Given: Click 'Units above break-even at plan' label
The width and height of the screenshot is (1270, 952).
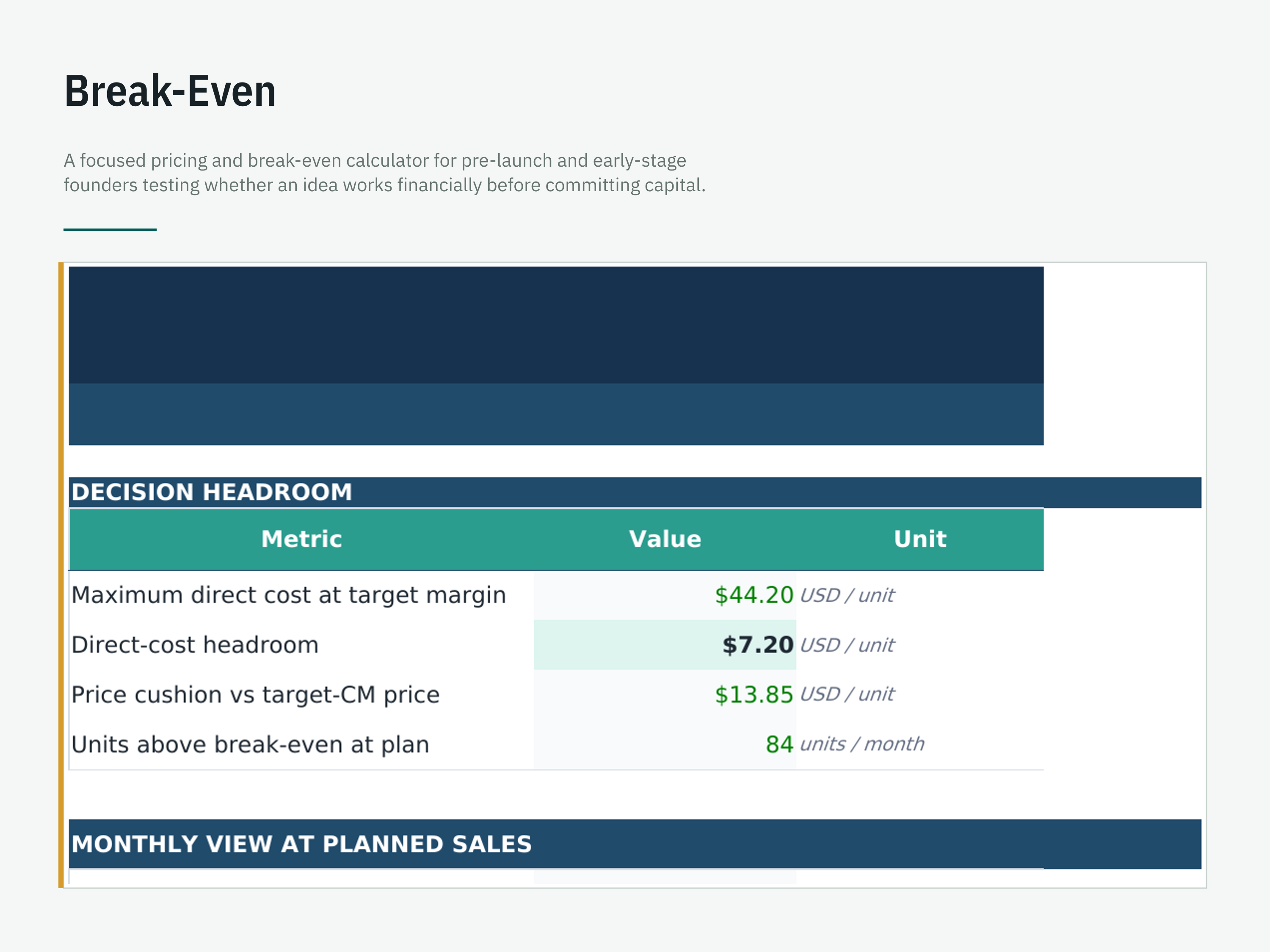Looking at the screenshot, I should click(250, 744).
